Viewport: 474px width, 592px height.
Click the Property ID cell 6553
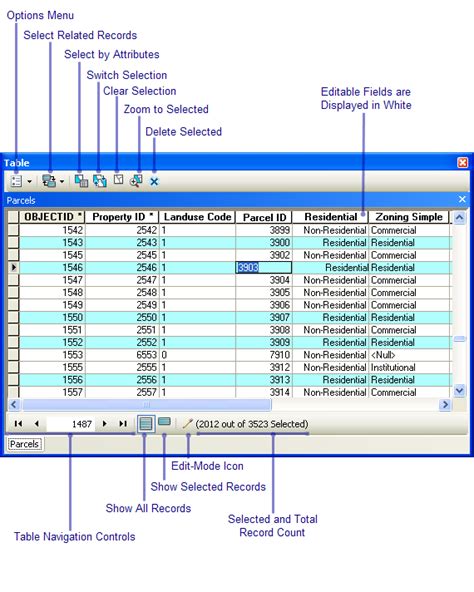point(122,355)
